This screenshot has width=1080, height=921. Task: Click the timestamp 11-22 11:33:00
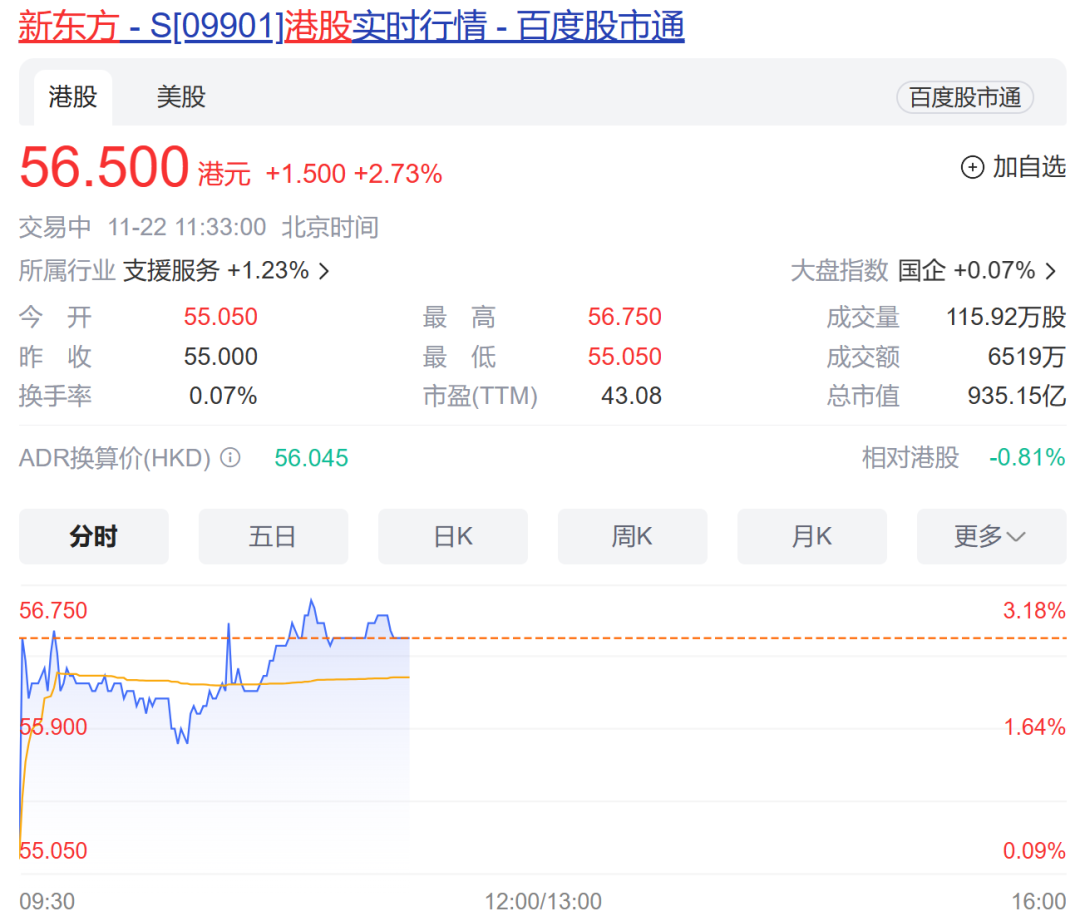click(x=187, y=227)
